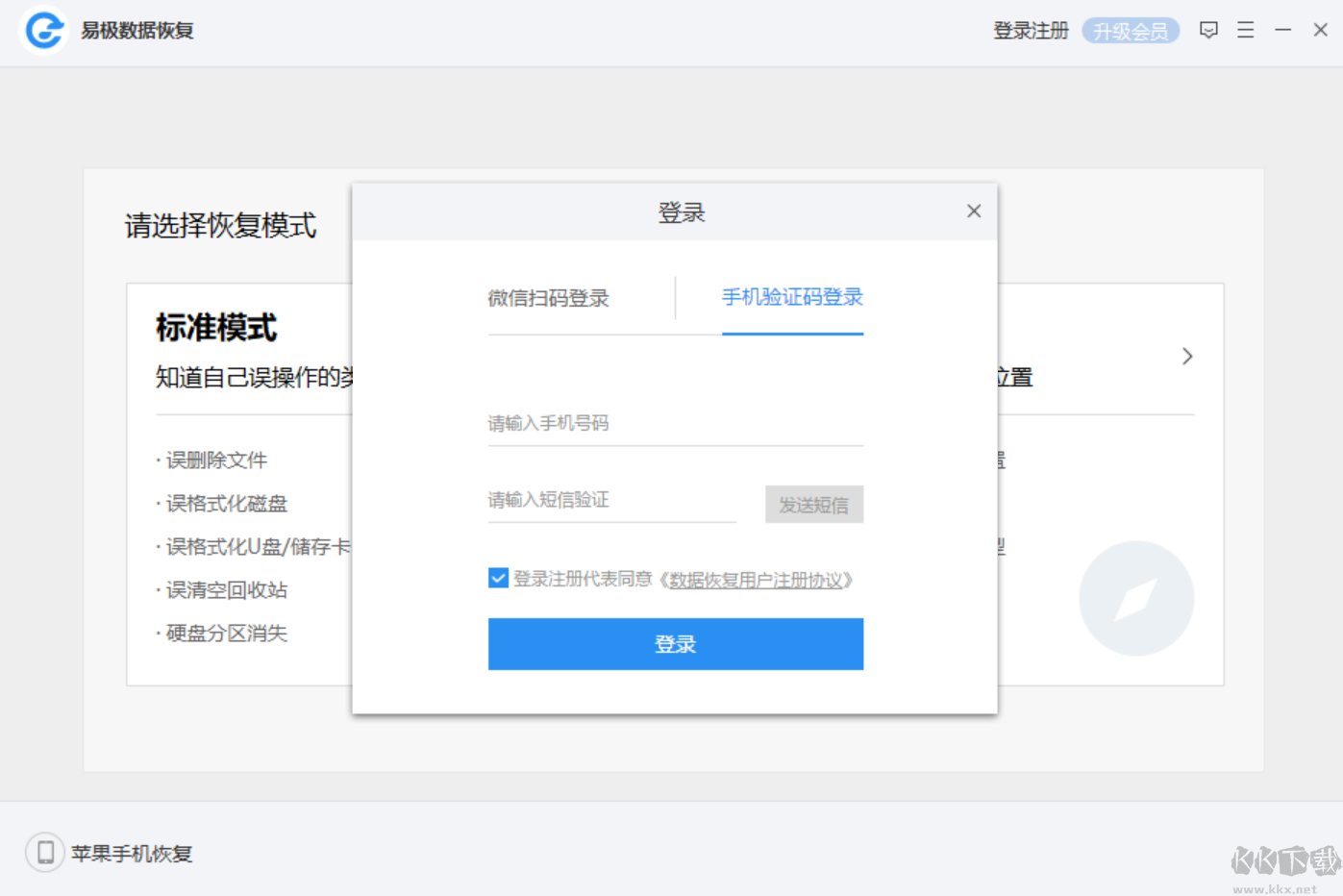The image size is (1343, 896).
Task: Click the 误删除文件 list entry
Action: (213, 460)
